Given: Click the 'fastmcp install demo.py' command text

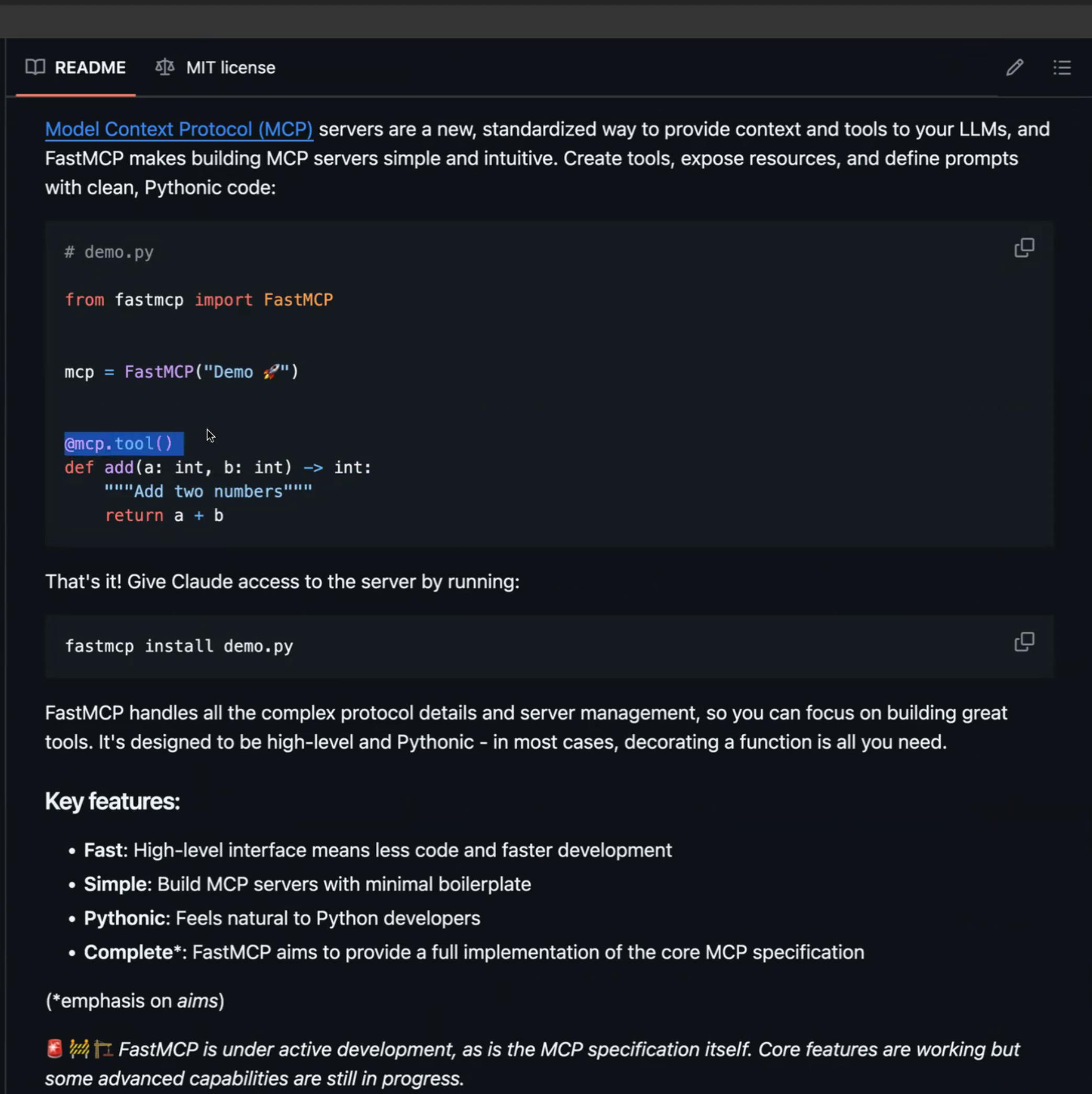Looking at the screenshot, I should [179, 646].
